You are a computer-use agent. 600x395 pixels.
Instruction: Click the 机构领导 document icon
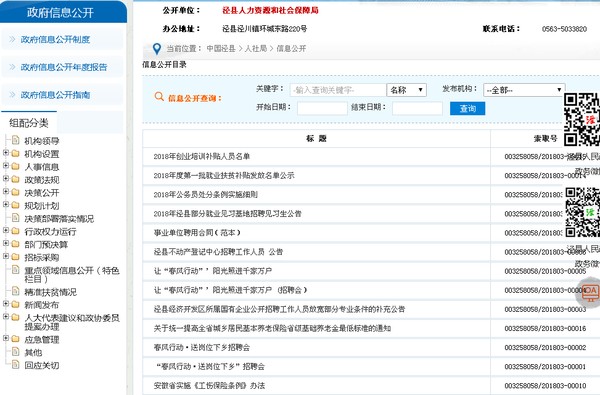[x=15, y=140]
